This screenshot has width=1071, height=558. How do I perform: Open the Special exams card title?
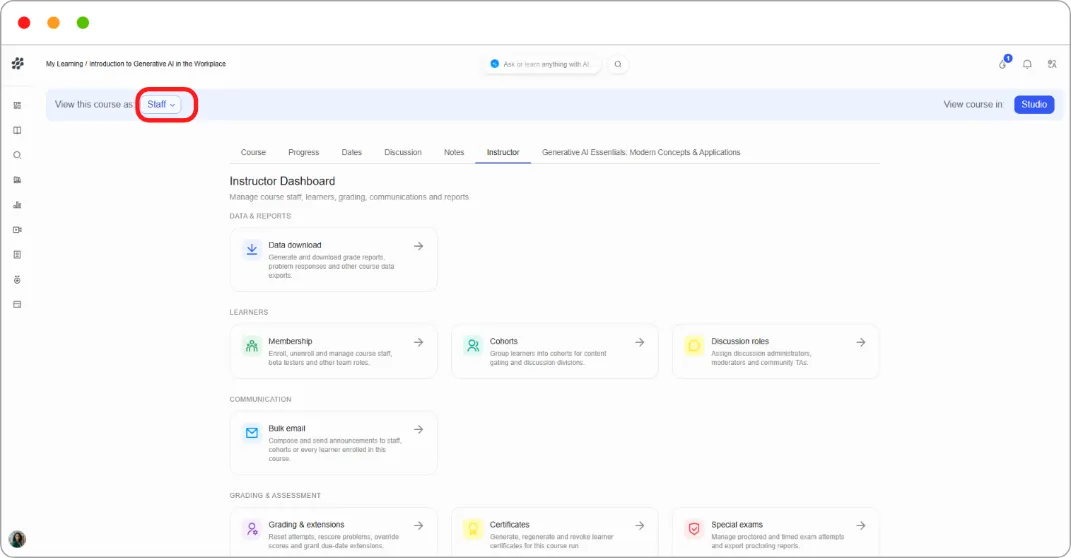(x=737, y=525)
